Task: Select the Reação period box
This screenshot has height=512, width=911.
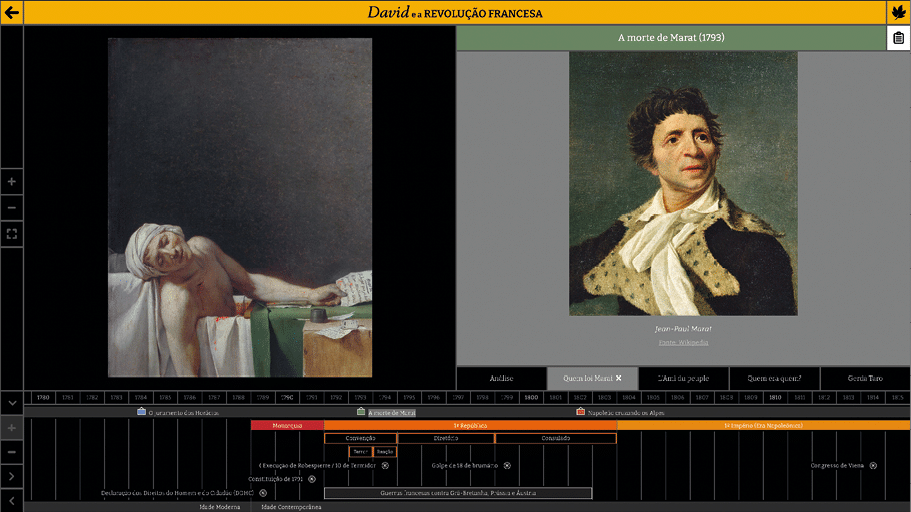Action: [385, 452]
